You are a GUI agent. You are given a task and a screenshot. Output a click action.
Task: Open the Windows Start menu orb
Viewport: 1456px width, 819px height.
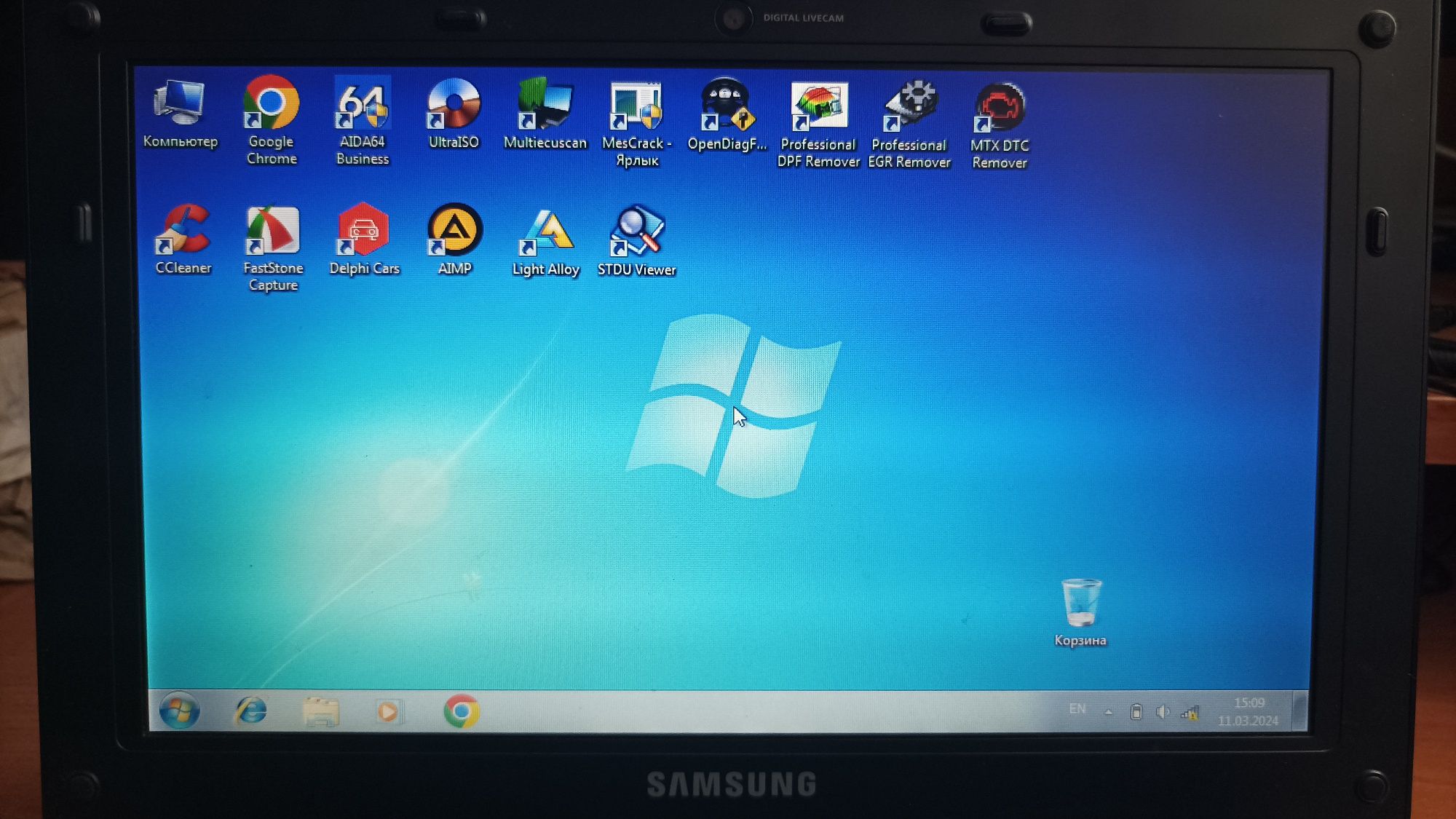[179, 711]
